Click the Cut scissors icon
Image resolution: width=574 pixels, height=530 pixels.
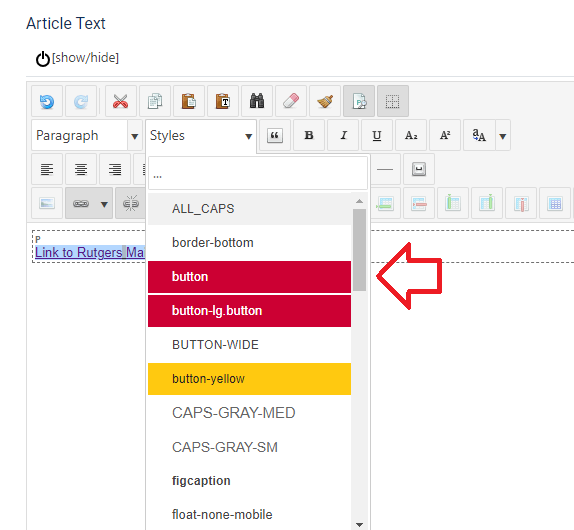pyautogui.click(x=121, y=101)
